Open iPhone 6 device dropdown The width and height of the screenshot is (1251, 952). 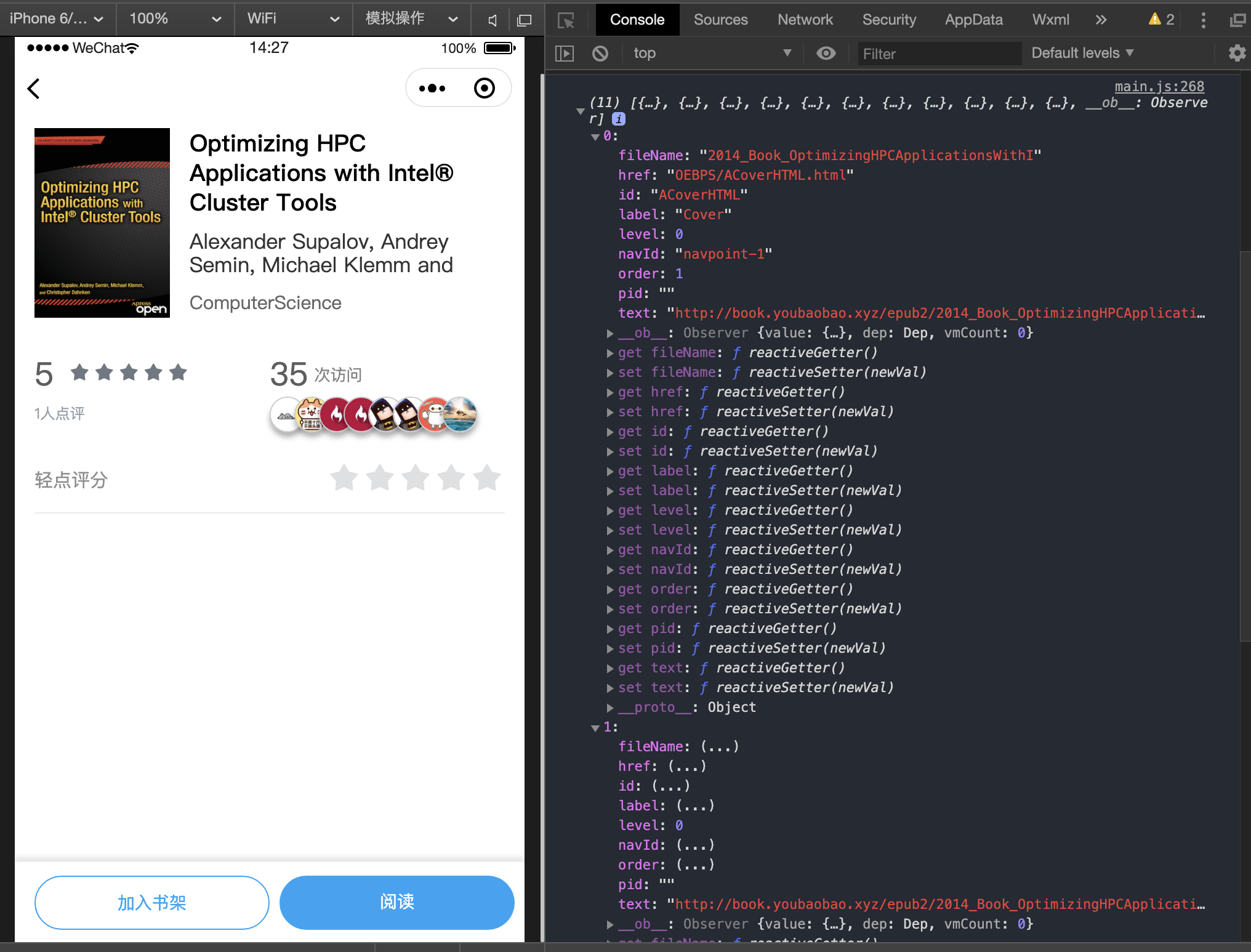(57, 19)
